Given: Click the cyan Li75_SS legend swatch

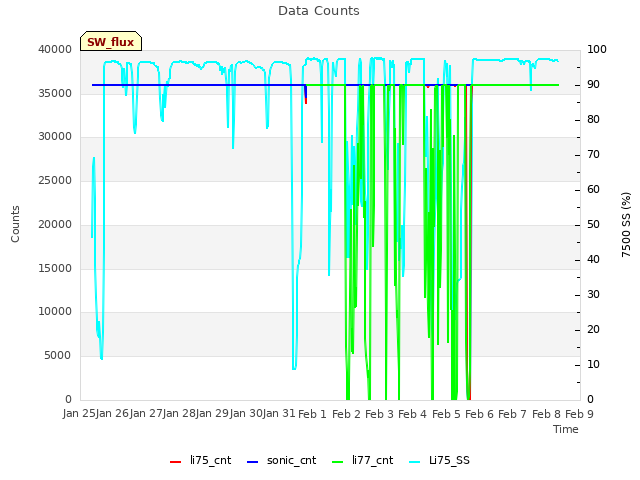Looking at the screenshot, I should pos(414,462).
